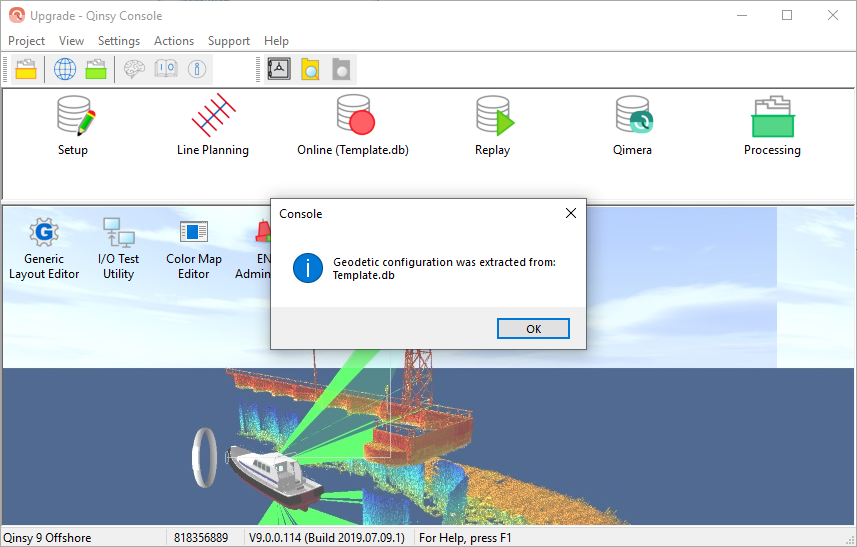Click 'For Help, press F1' status text
The height and width of the screenshot is (547, 857).
(x=465, y=538)
